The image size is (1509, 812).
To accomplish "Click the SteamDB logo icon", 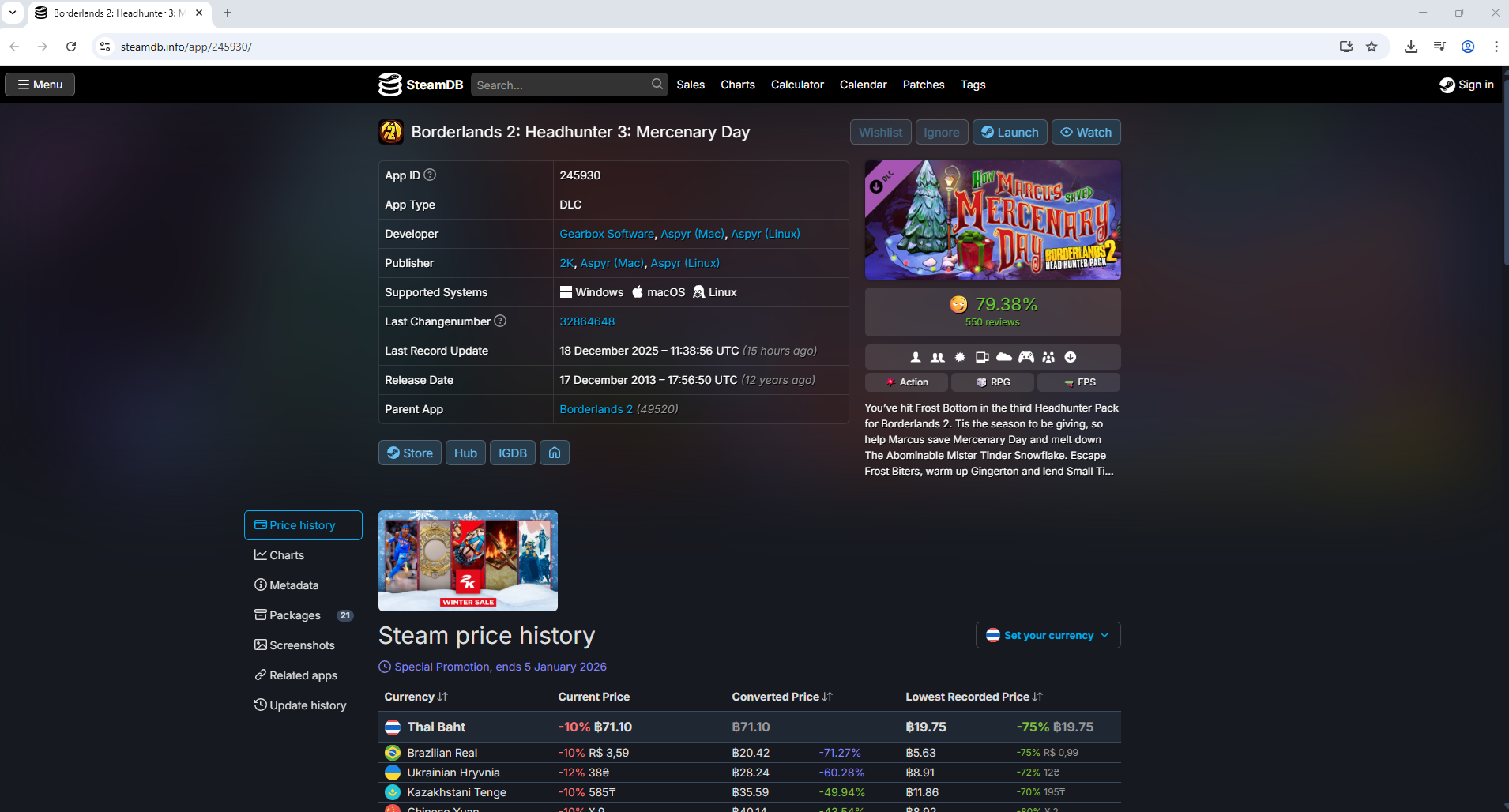I will [x=389, y=85].
